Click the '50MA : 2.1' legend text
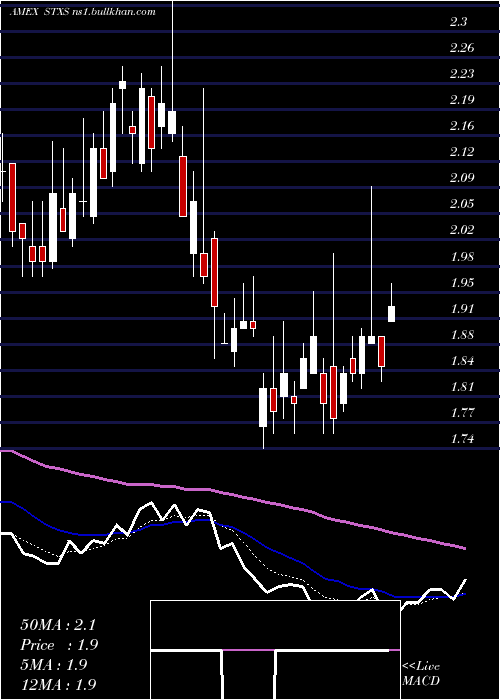The image size is (500, 700). [x=58, y=625]
